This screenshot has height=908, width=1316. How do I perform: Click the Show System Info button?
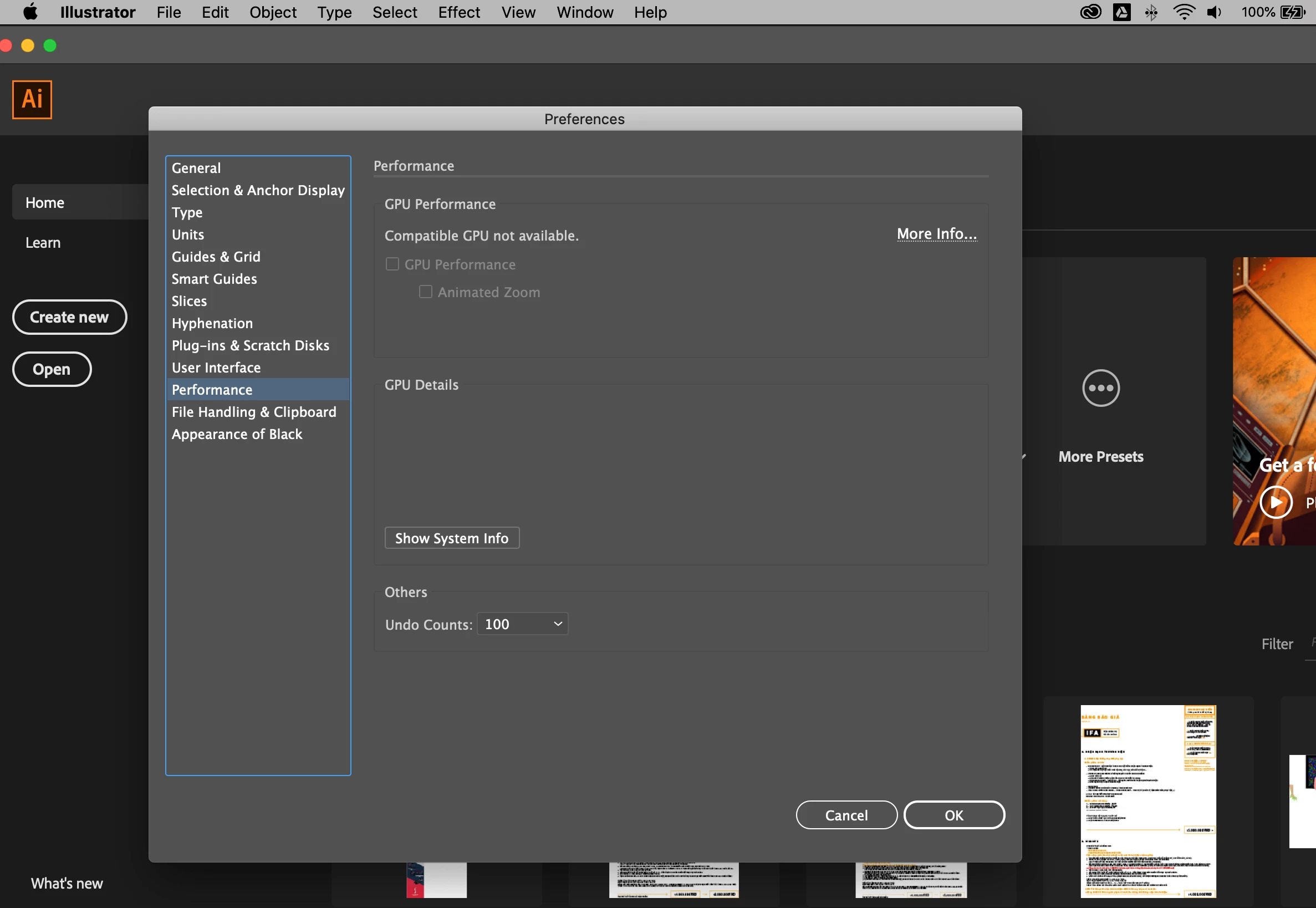pos(452,538)
